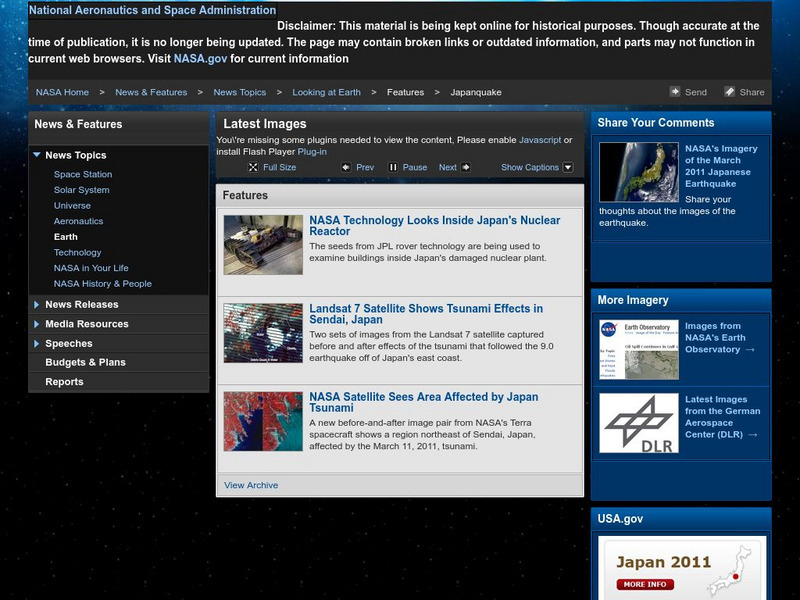Open Latest Images from German Aerospace Center
The height and width of the screenshot is (600, 800).
tap(722, 417)
